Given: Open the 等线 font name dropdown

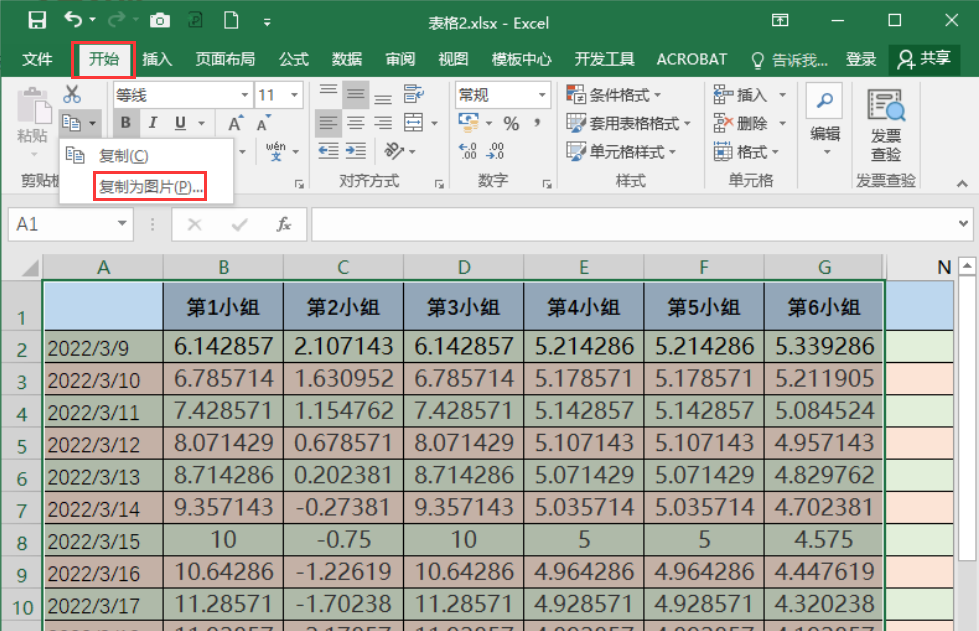Looking at the screenshot, I should (x=244, y=95).
